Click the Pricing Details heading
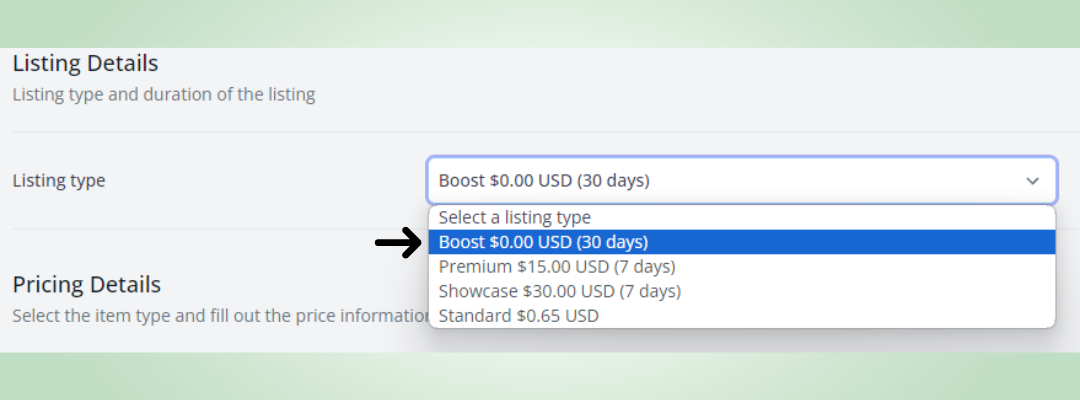 coord(86,284)
